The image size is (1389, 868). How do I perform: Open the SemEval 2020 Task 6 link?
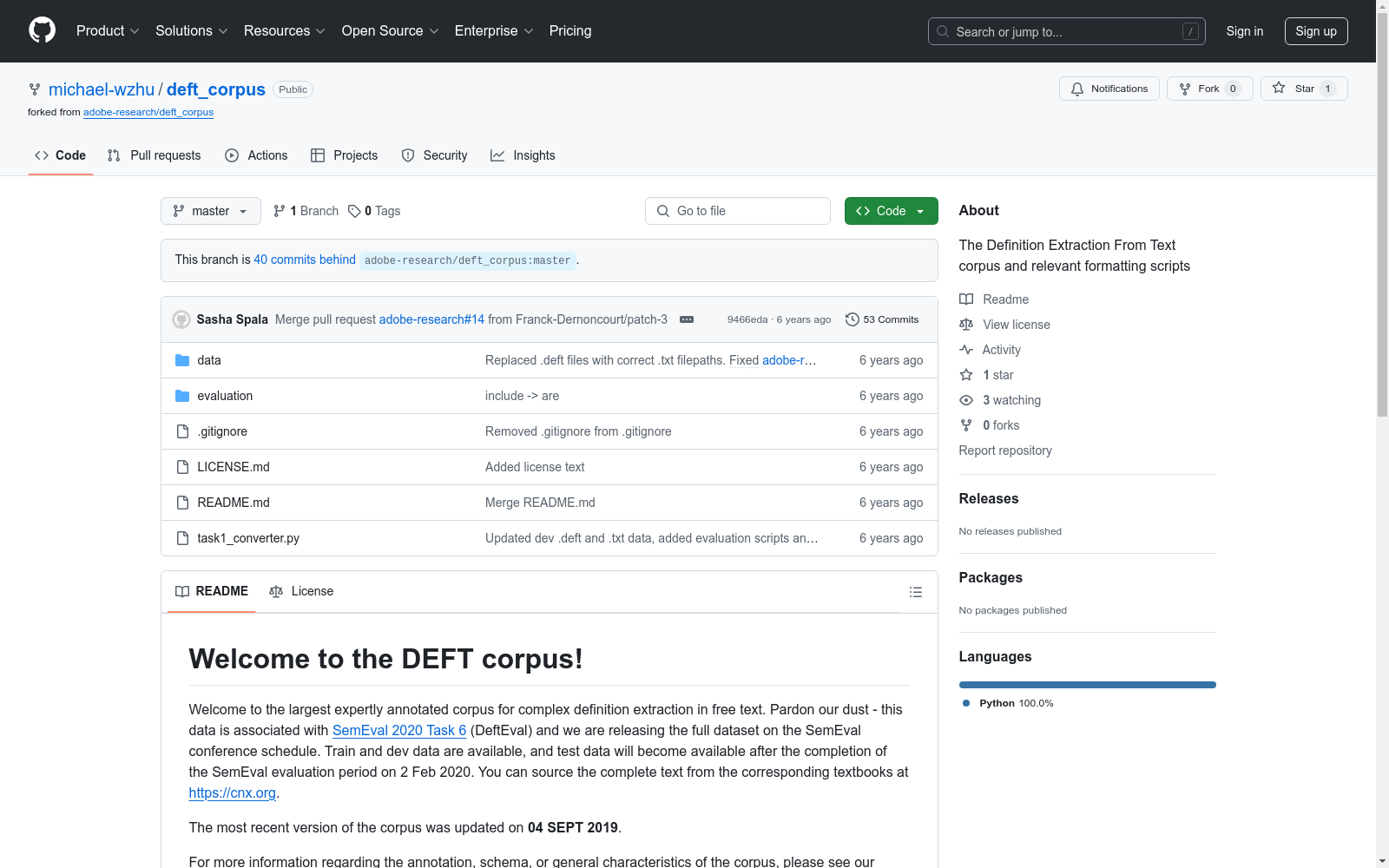click(x=399, y=731)
